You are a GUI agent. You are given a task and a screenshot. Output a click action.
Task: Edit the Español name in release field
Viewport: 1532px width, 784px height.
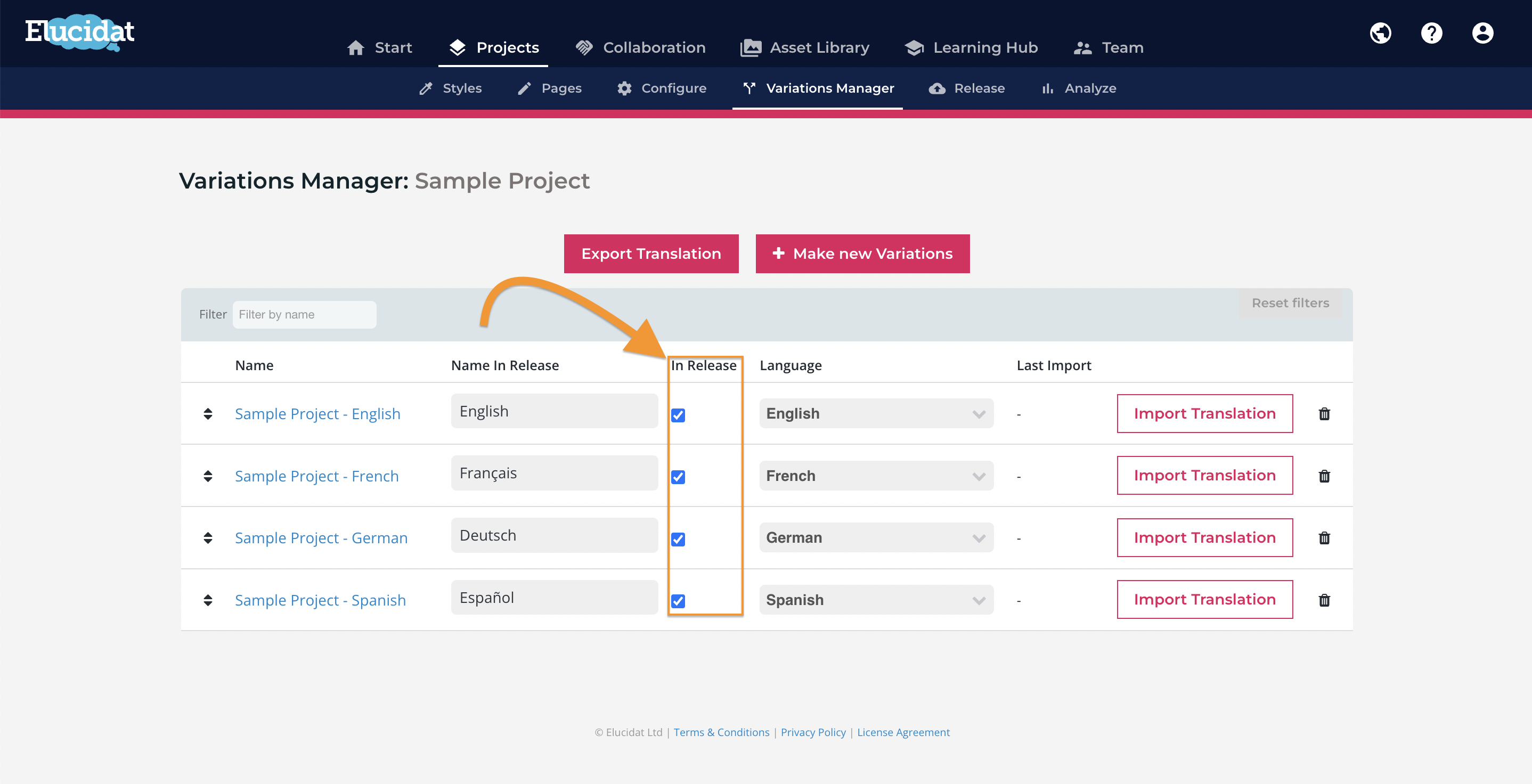pyautogui.click(x=555, y=597)
